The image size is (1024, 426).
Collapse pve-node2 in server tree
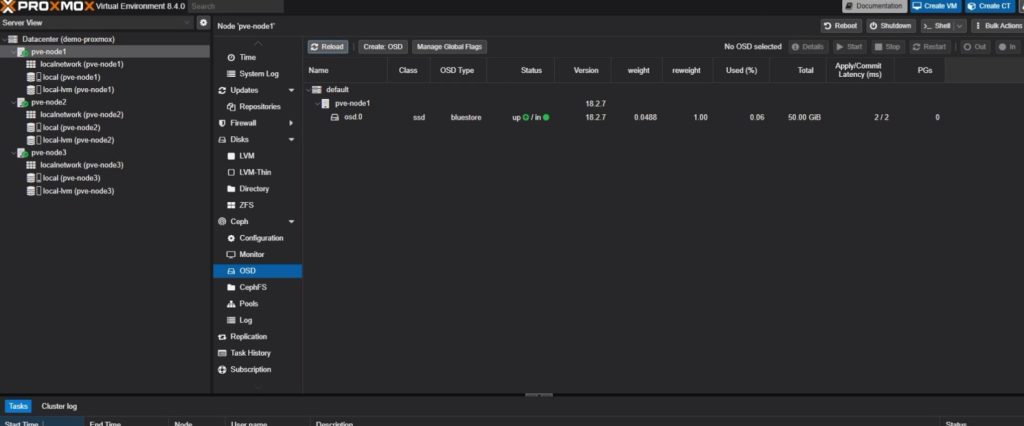pyautogui.click(x=13, y=102)
